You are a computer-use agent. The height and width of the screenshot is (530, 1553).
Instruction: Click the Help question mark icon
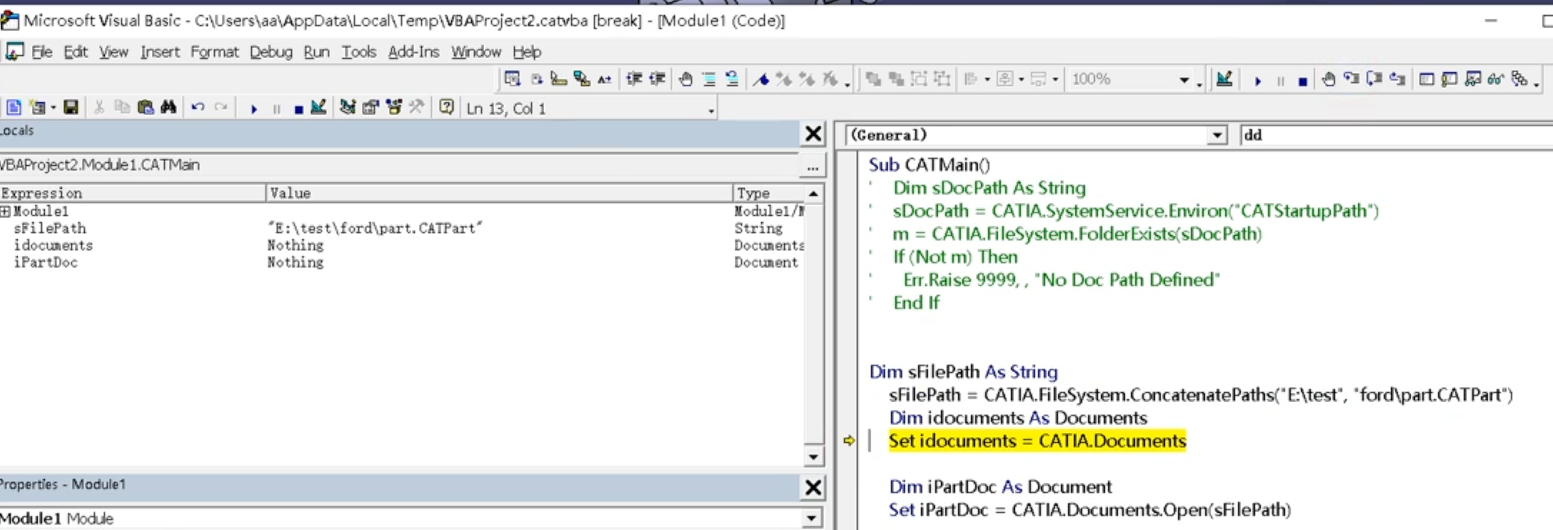(446, 108)
